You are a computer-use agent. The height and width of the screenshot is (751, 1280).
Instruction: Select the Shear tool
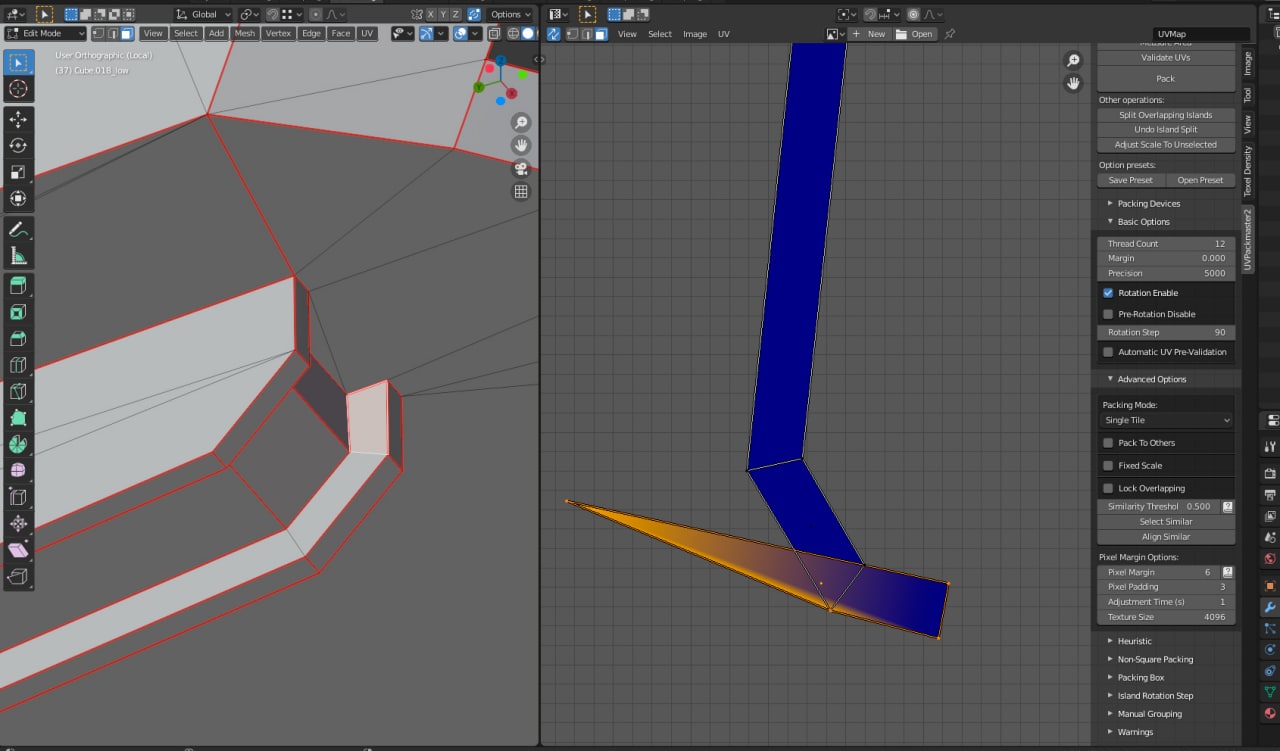click(x=17, y=549)
